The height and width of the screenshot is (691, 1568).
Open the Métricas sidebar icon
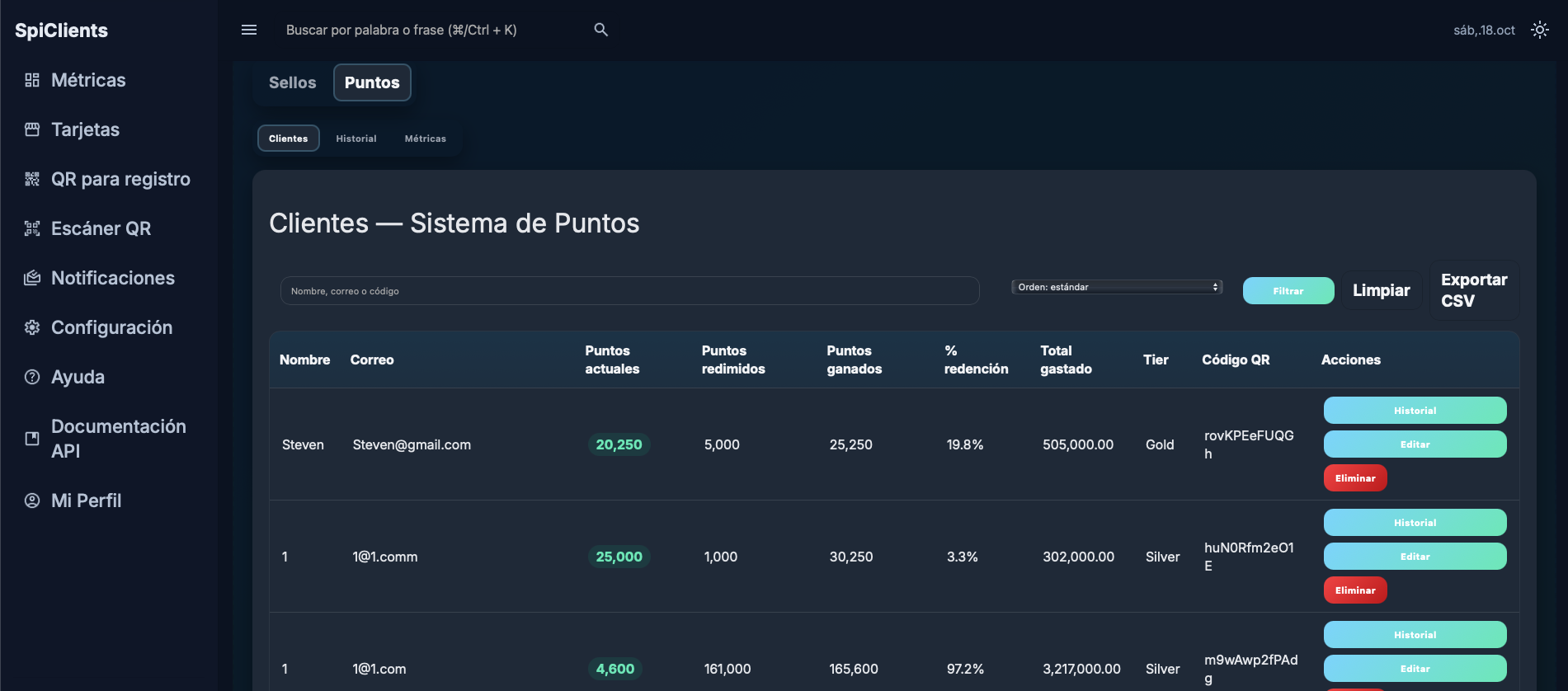[32, 80]
